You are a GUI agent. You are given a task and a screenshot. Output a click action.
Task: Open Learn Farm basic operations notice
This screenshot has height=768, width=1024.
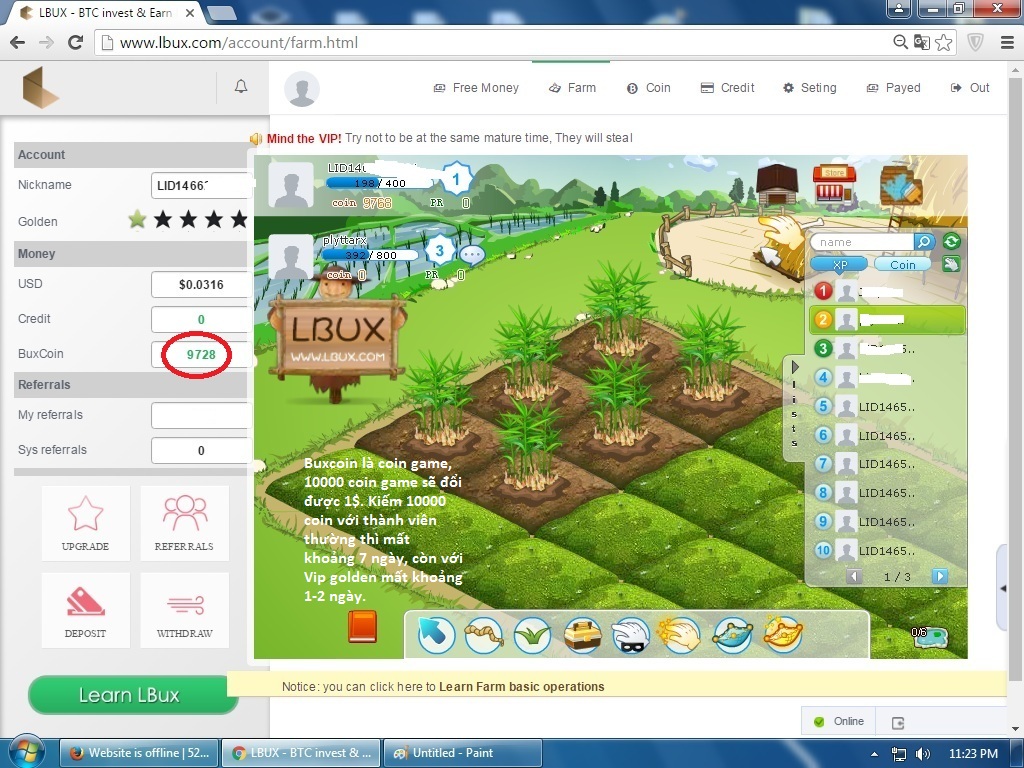521,687
